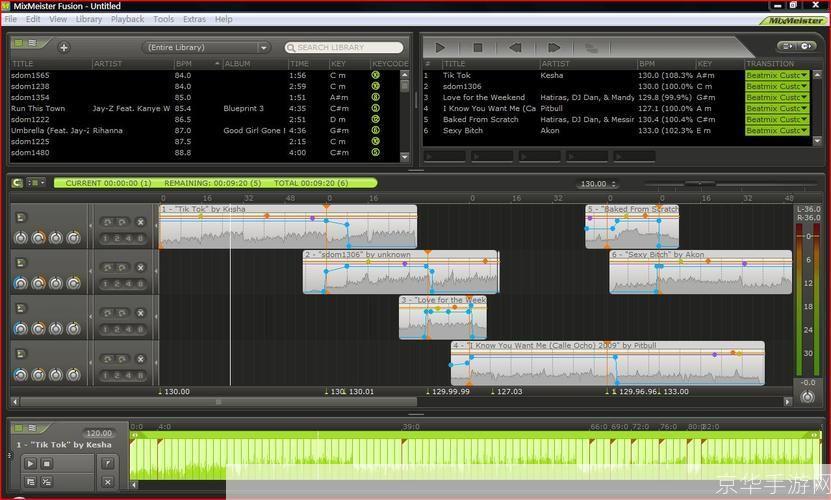
Task: Stop the Tik Tok clip in bottom panel
Action: (47, 464)
